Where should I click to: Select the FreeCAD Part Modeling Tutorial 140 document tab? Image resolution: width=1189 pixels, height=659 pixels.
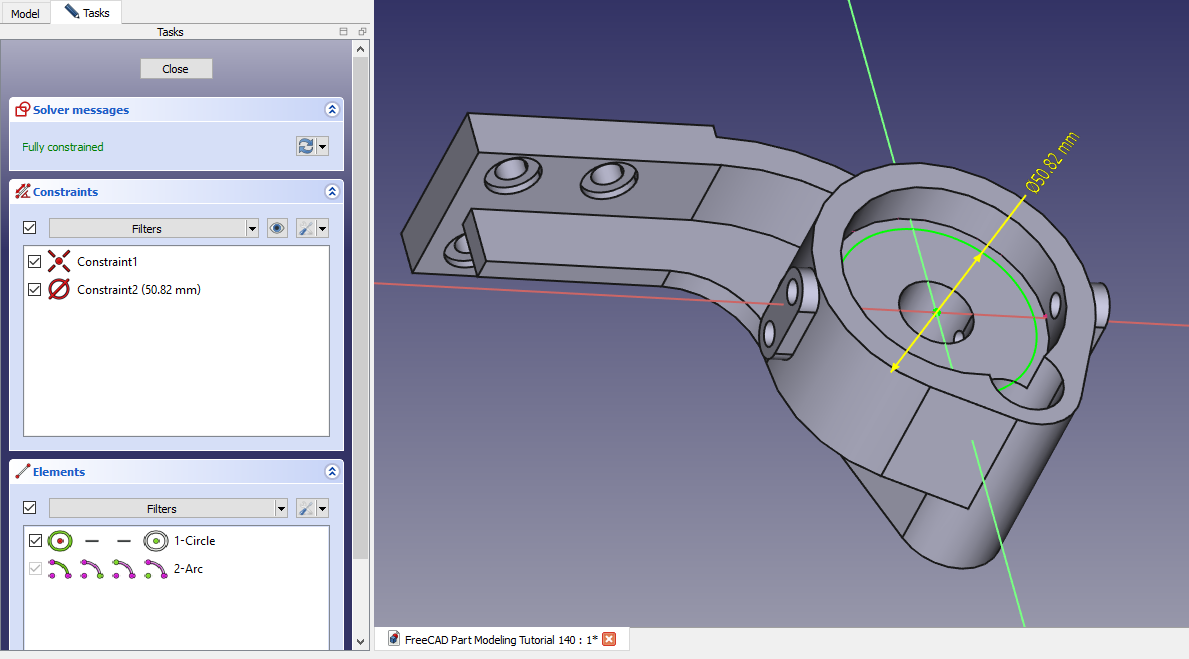500,639
